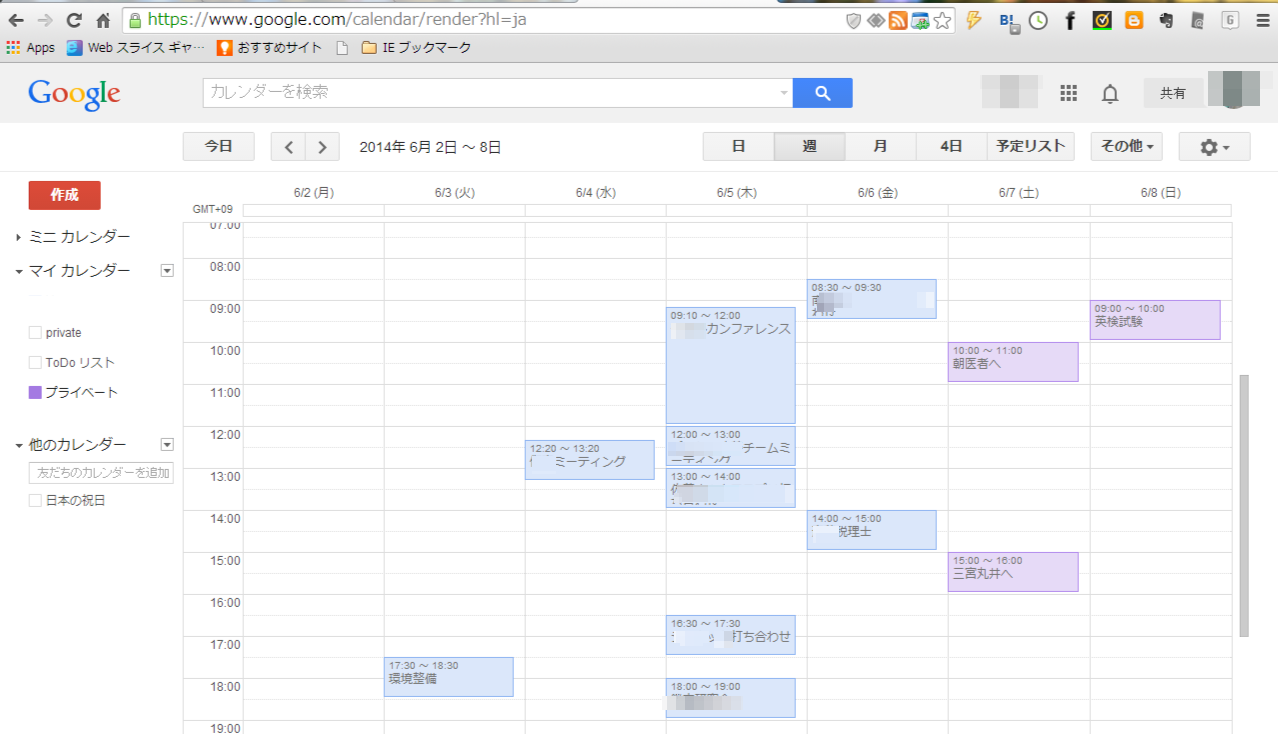Go to previous week with left arrow
Screen dimensions: 1278x734
(288, 147)
